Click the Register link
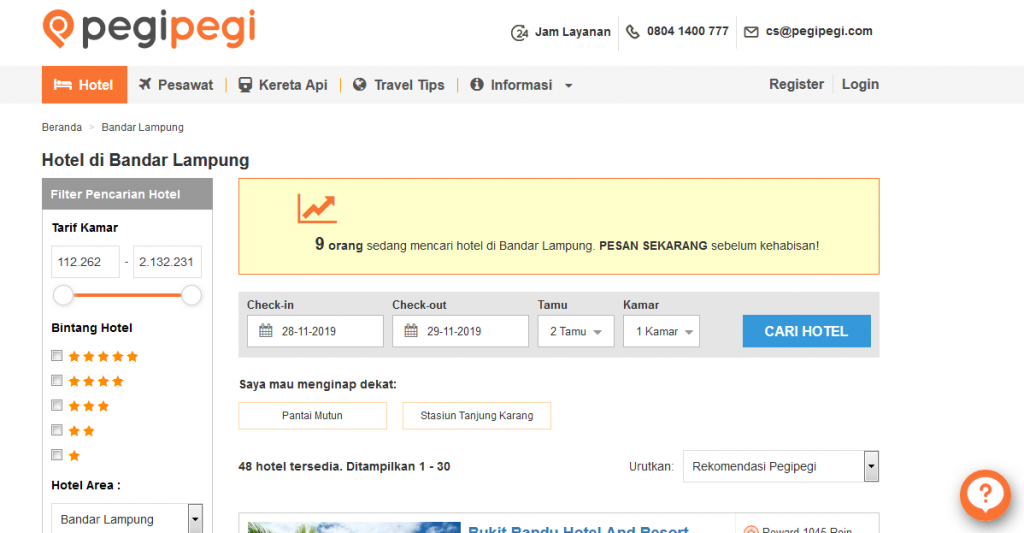1024x533 pixels. [796, 84]
